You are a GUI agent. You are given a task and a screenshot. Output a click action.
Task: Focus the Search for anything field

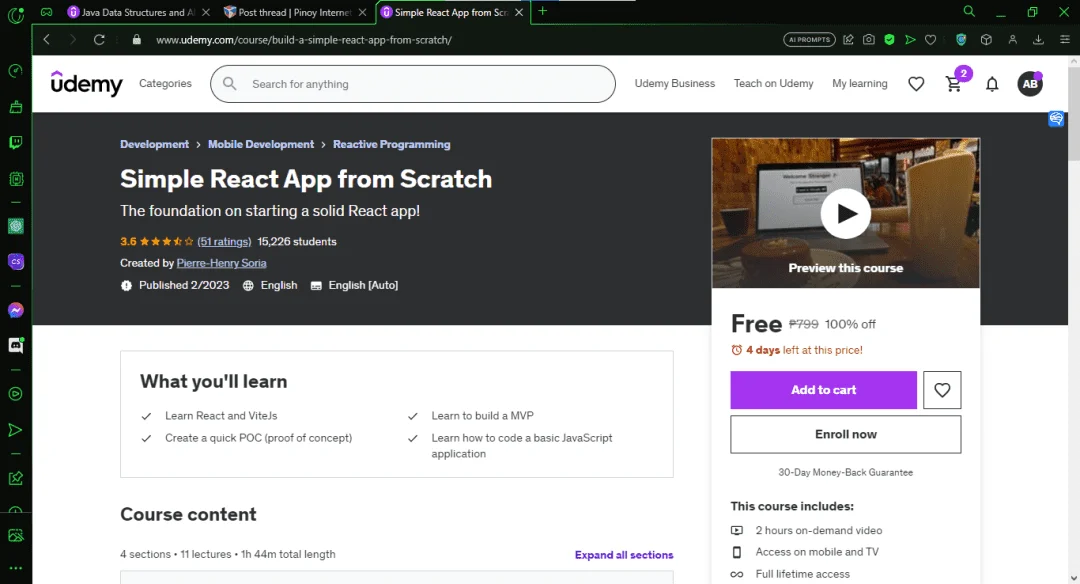tap(413, 84)
